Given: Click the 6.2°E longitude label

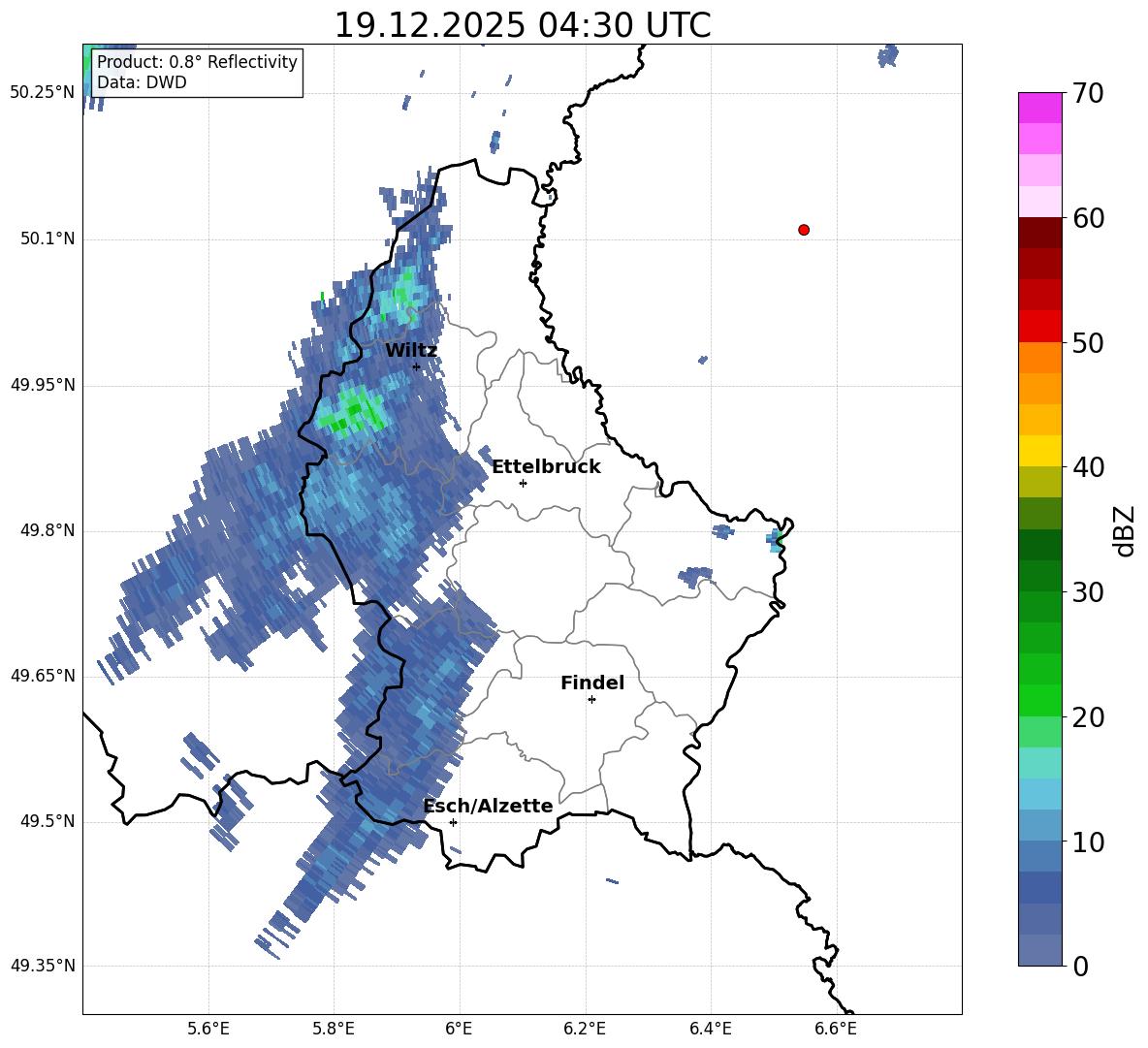Looking at the screenshot, I should click(x=585, y=1029).
